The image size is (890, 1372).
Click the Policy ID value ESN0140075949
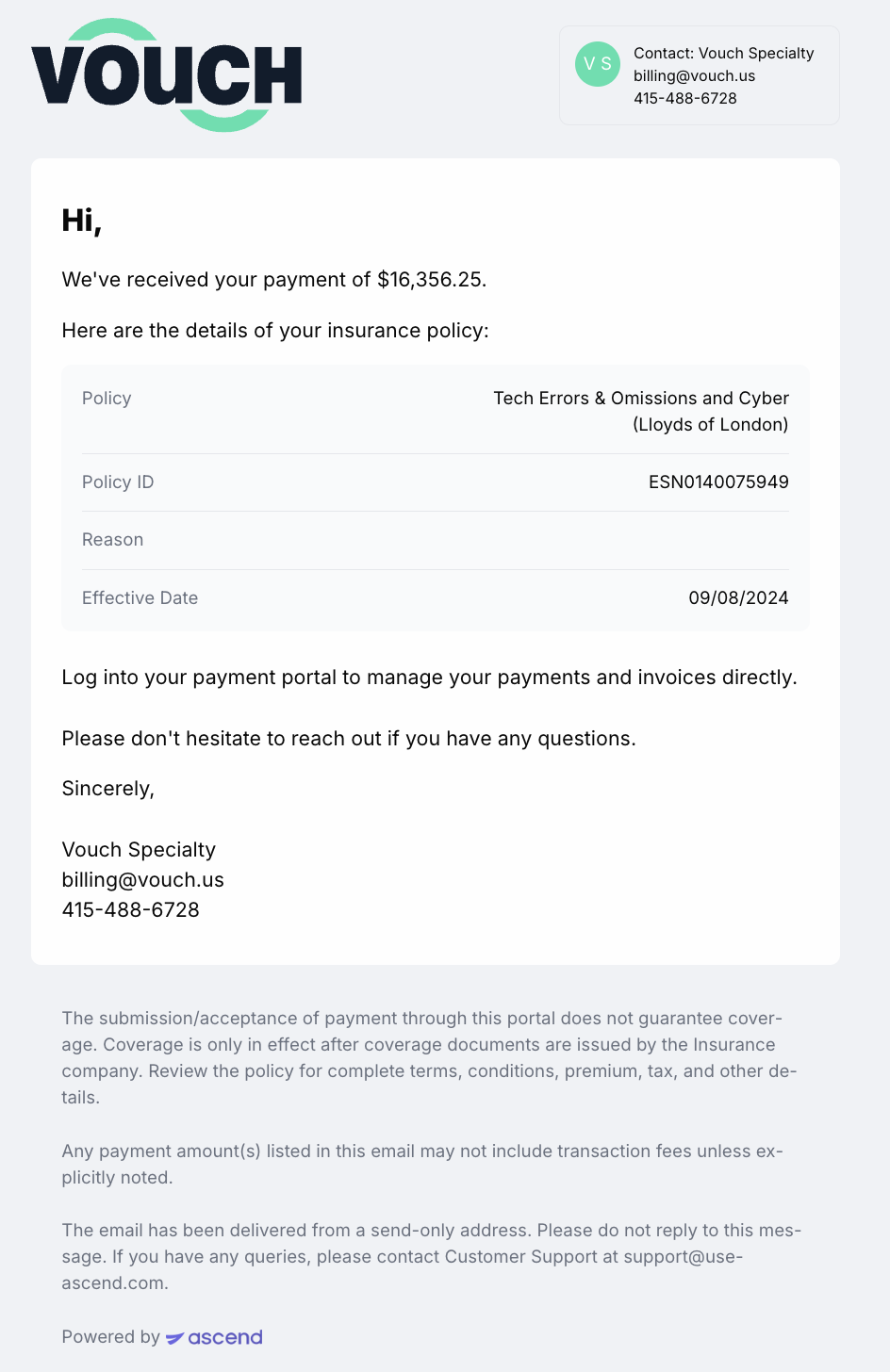(x=718, y=482)
